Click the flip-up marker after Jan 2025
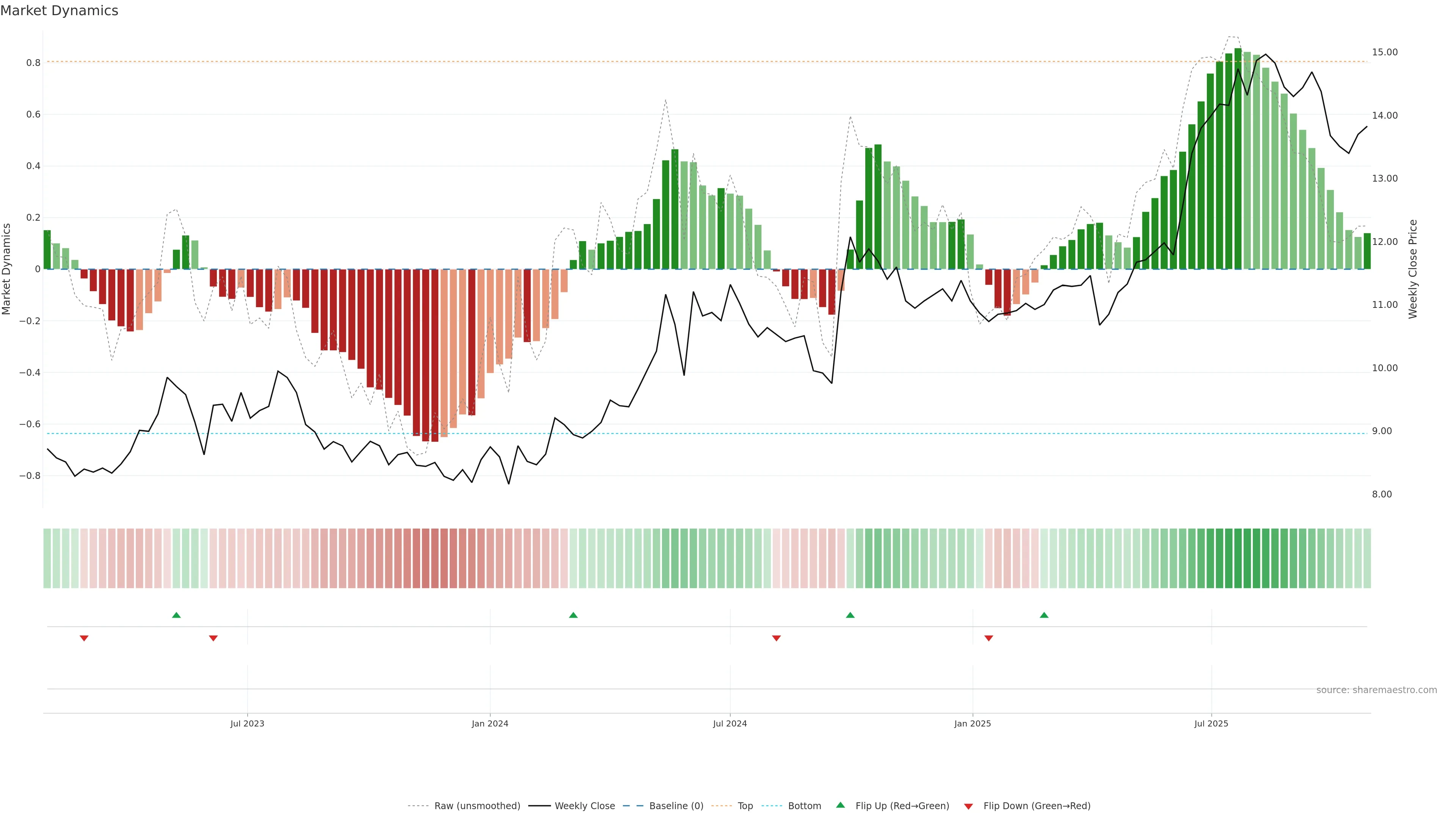Screen dimensions: 1456x819 click(x=1044, y=615)
